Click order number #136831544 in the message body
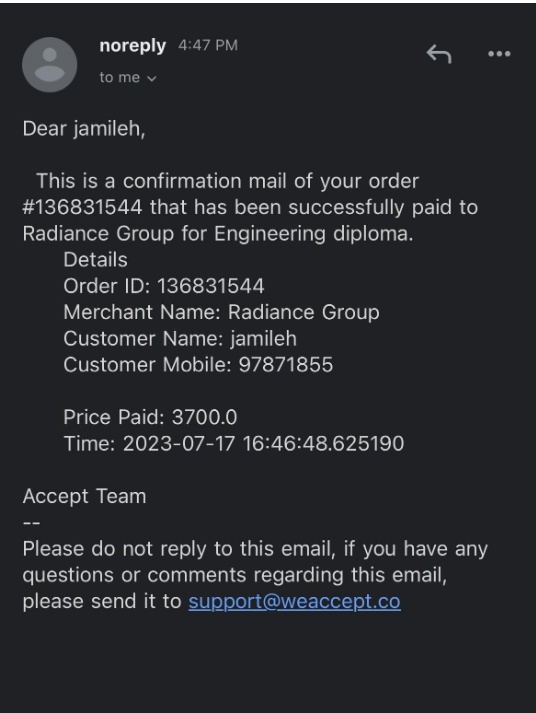Viewport: 536px width, 713px height. [x=82, y=207]
